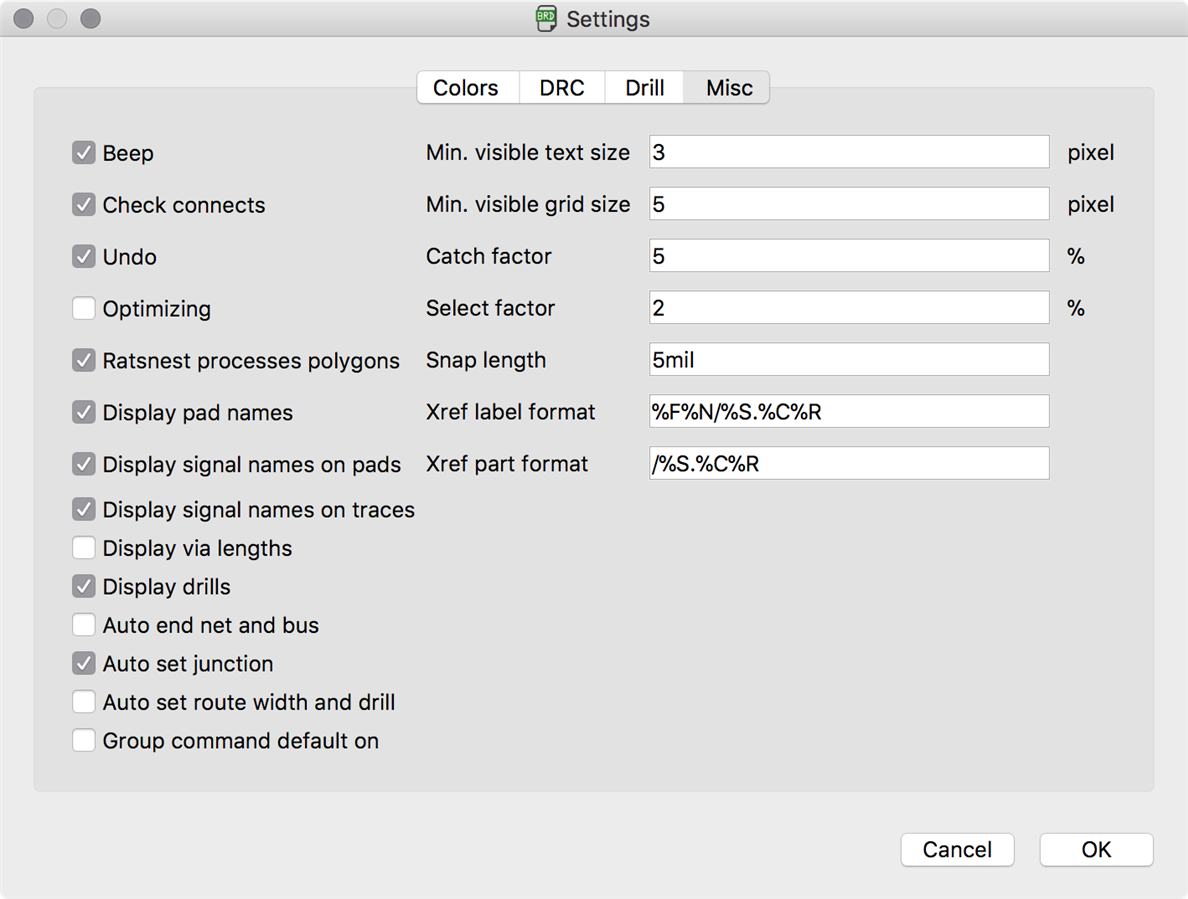Click the Min. visible text size field
The width and height of the screenshot is (1188, 899).
848,153
